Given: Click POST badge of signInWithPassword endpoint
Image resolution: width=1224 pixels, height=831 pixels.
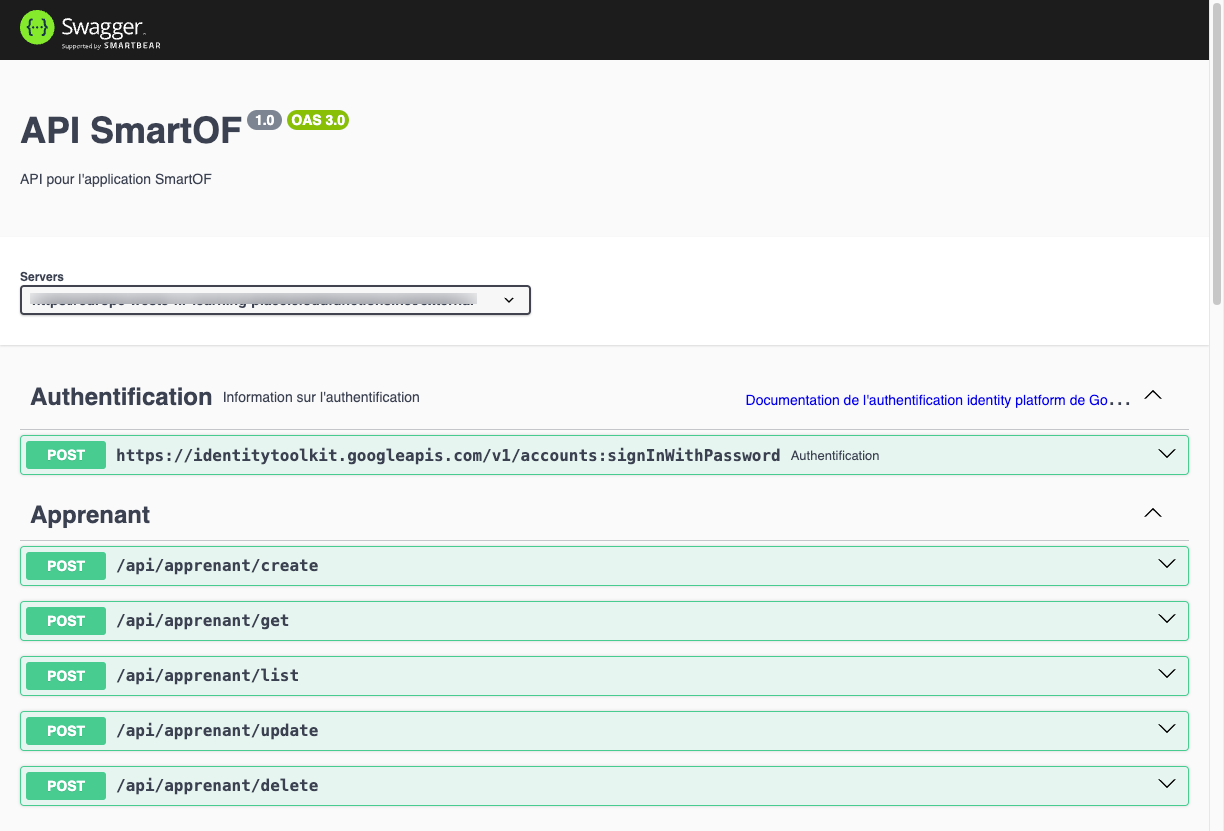Looking at the screenshot, I should pyautogui.click(x=66, y=455).
